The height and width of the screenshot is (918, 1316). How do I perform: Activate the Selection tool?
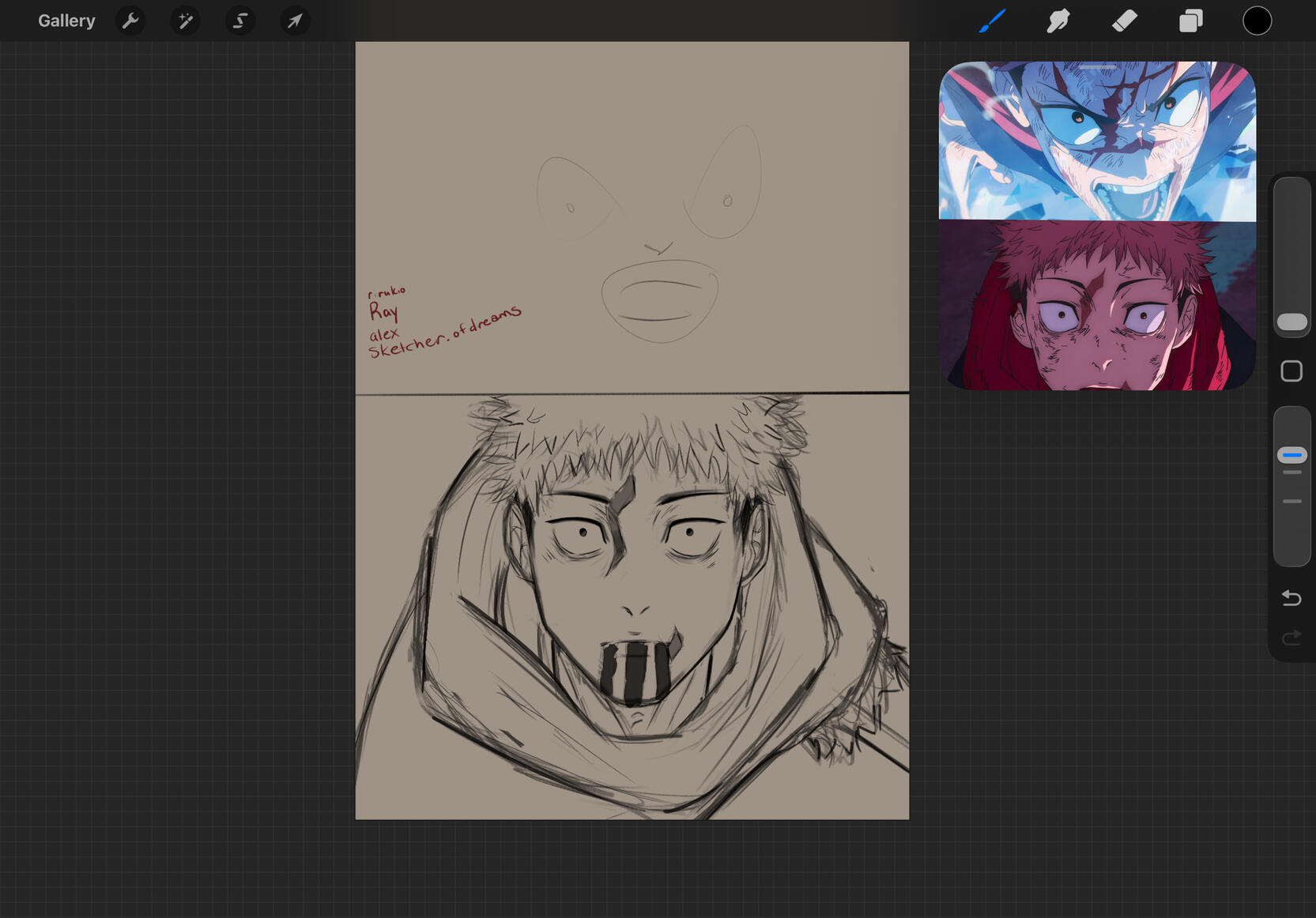(240, 21)
